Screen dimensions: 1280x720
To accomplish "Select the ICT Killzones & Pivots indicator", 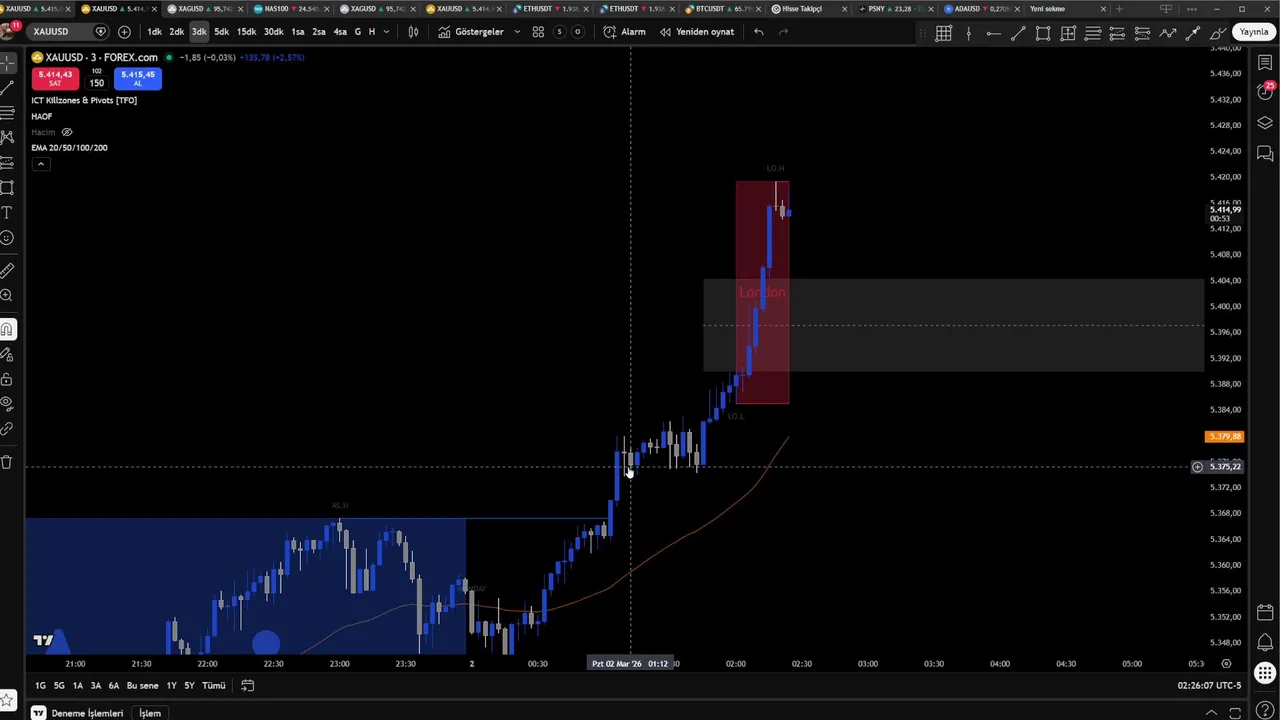I will 84,100.
